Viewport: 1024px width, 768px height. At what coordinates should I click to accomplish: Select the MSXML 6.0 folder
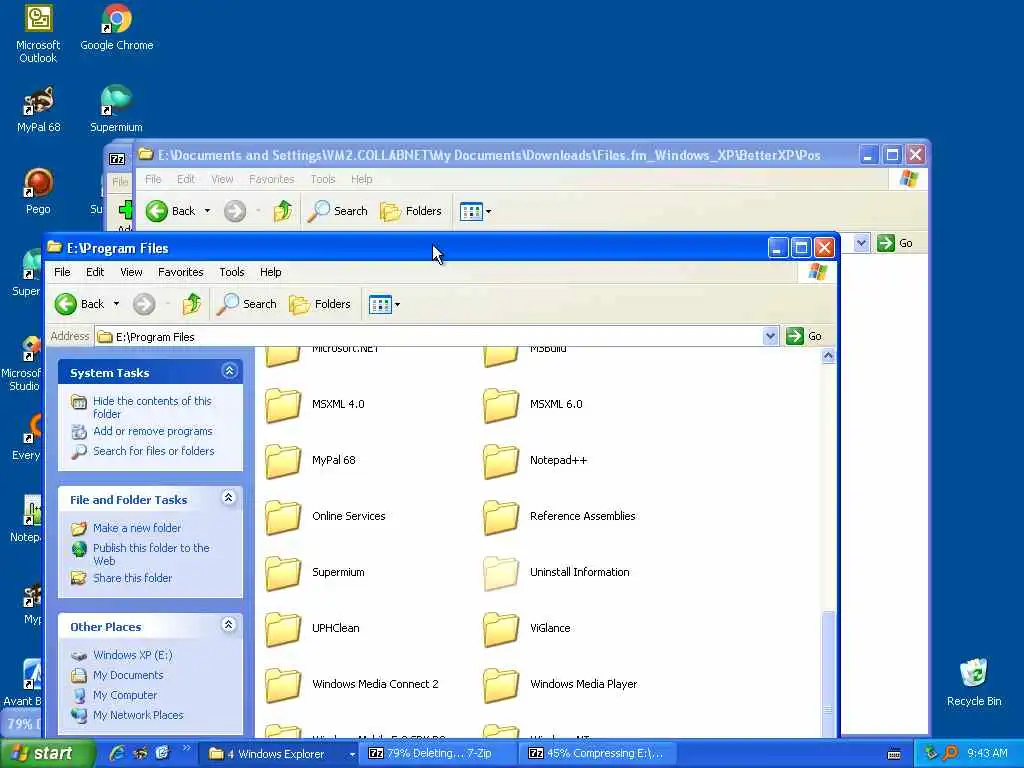(533, 404)
